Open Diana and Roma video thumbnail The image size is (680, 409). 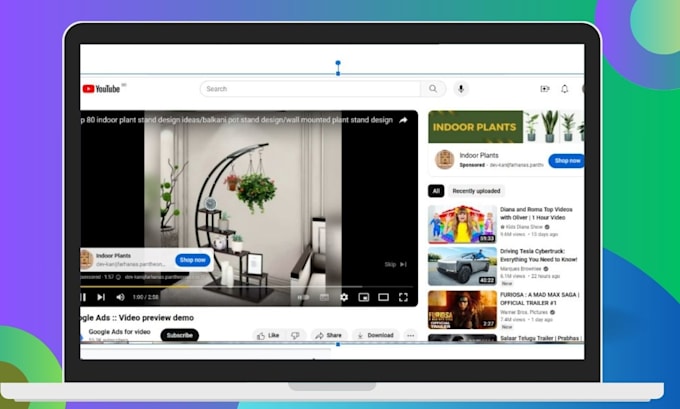click(x=462, y=224)
